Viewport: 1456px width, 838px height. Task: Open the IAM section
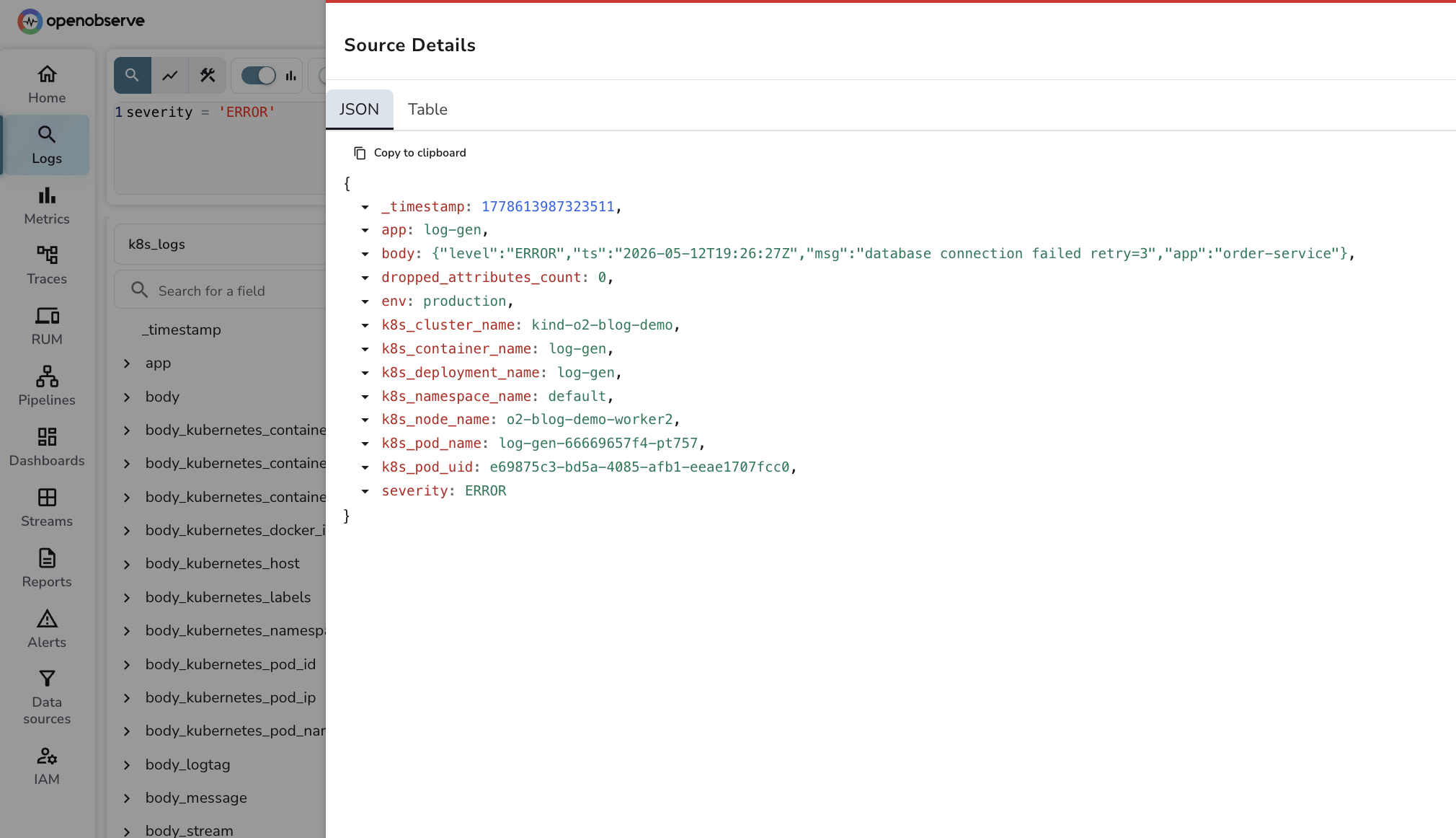point(47,766)
